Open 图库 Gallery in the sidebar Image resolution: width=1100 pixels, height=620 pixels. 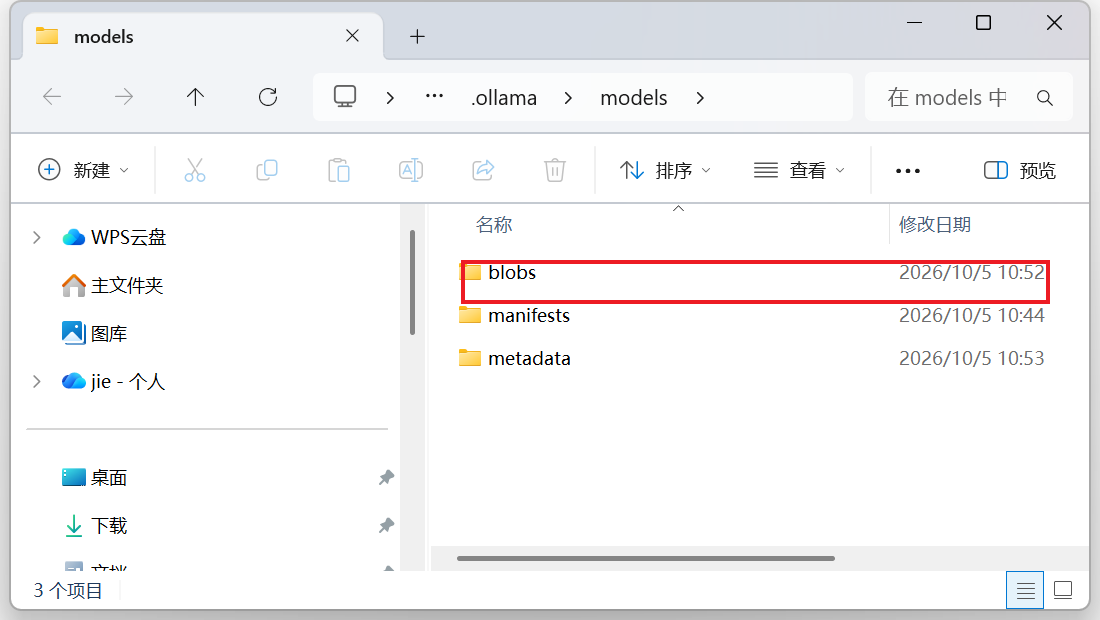95,334
